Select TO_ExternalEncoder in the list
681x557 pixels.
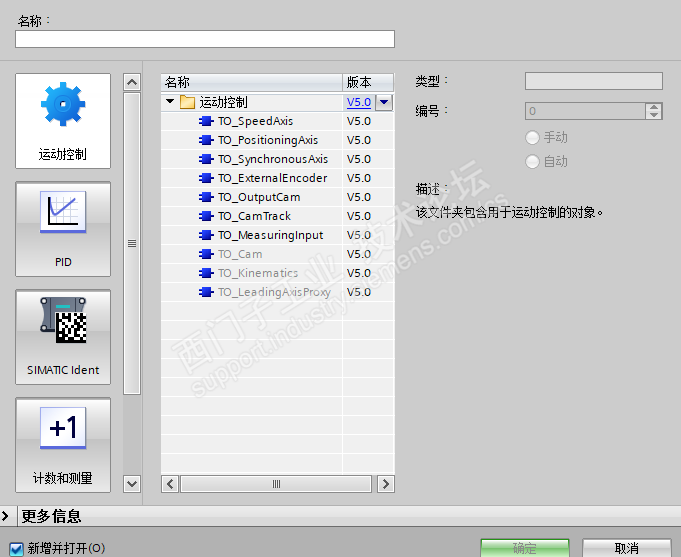pos(272,178)
